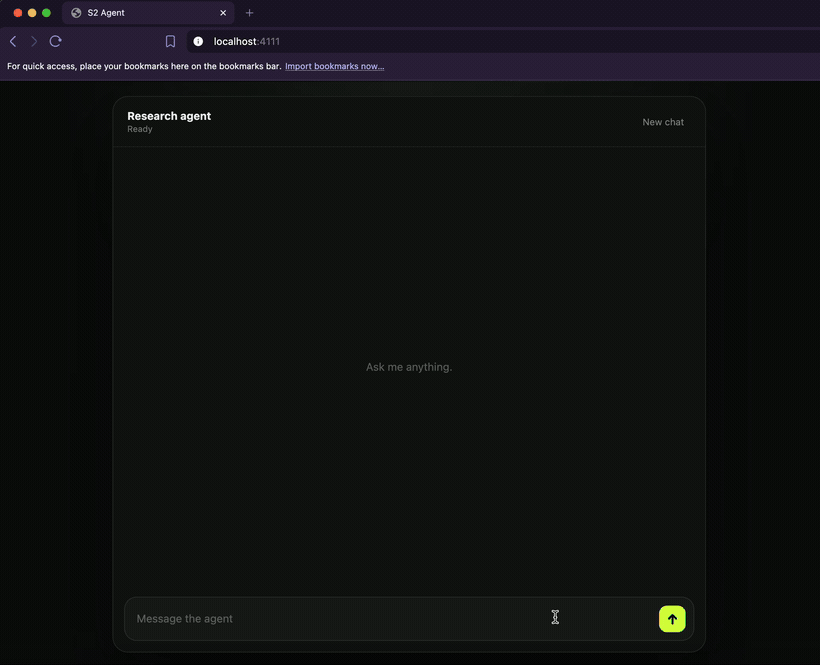Send message with the green arrow button
820x665 pixels.
[672, 618]
